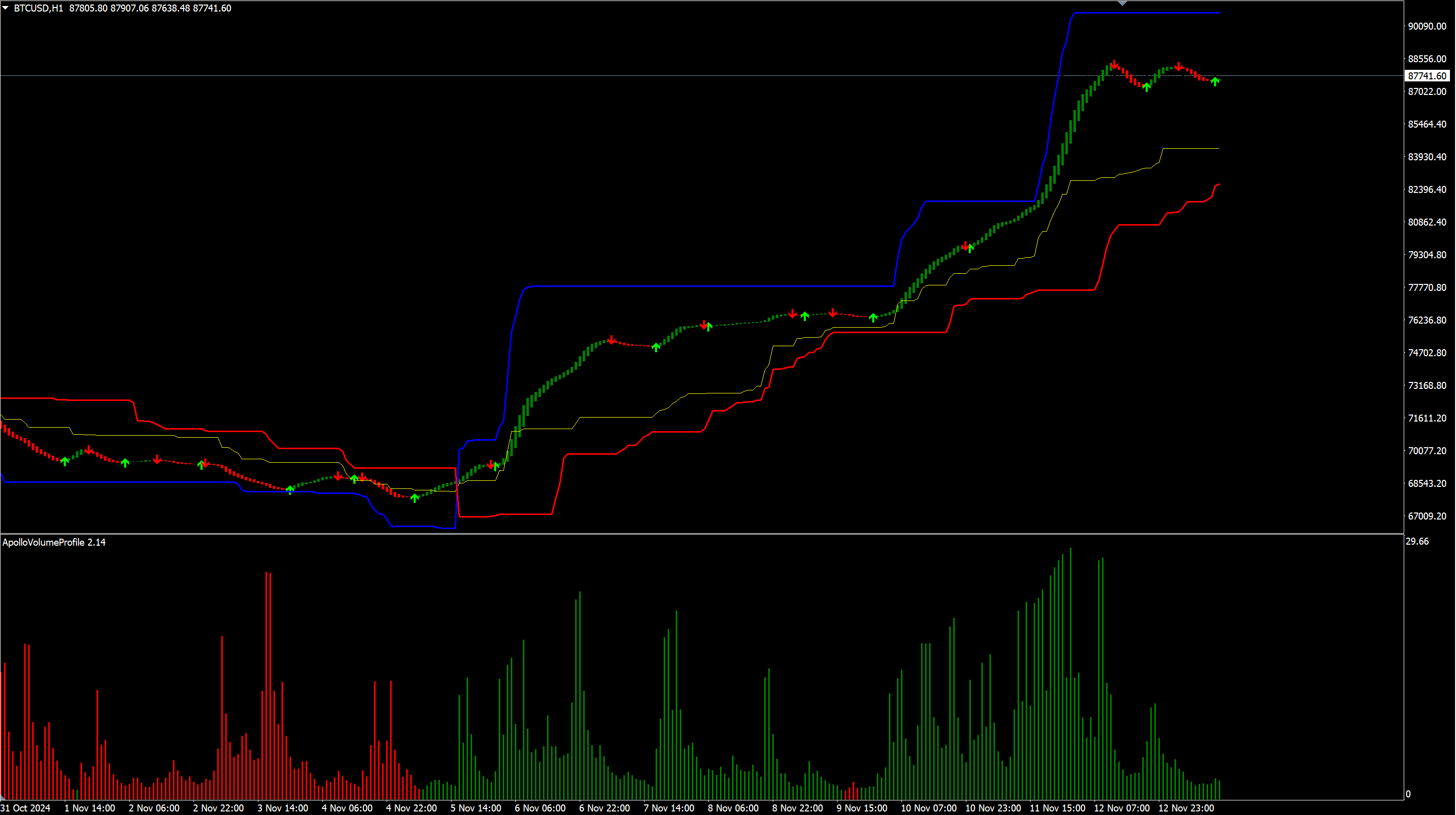Click the 82396.40 price axis label
This screenshot has width=1456, height=815.
coord(1427,190)
